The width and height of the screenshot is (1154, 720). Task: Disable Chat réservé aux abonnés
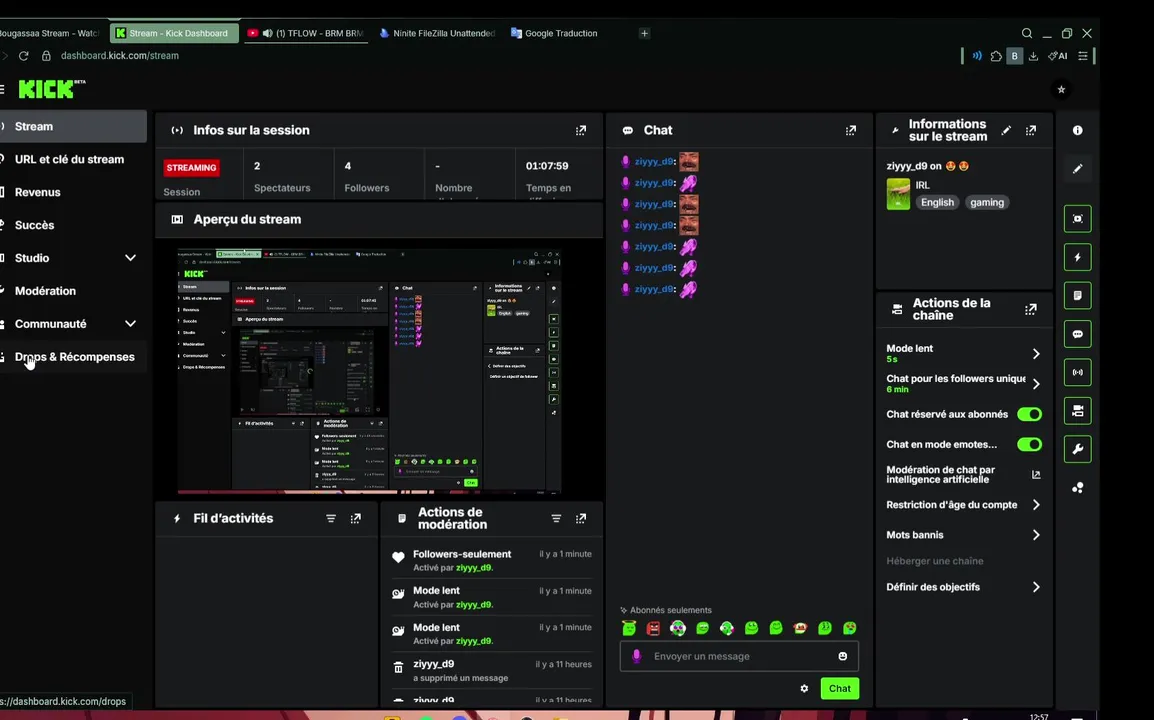point(1030,414)
